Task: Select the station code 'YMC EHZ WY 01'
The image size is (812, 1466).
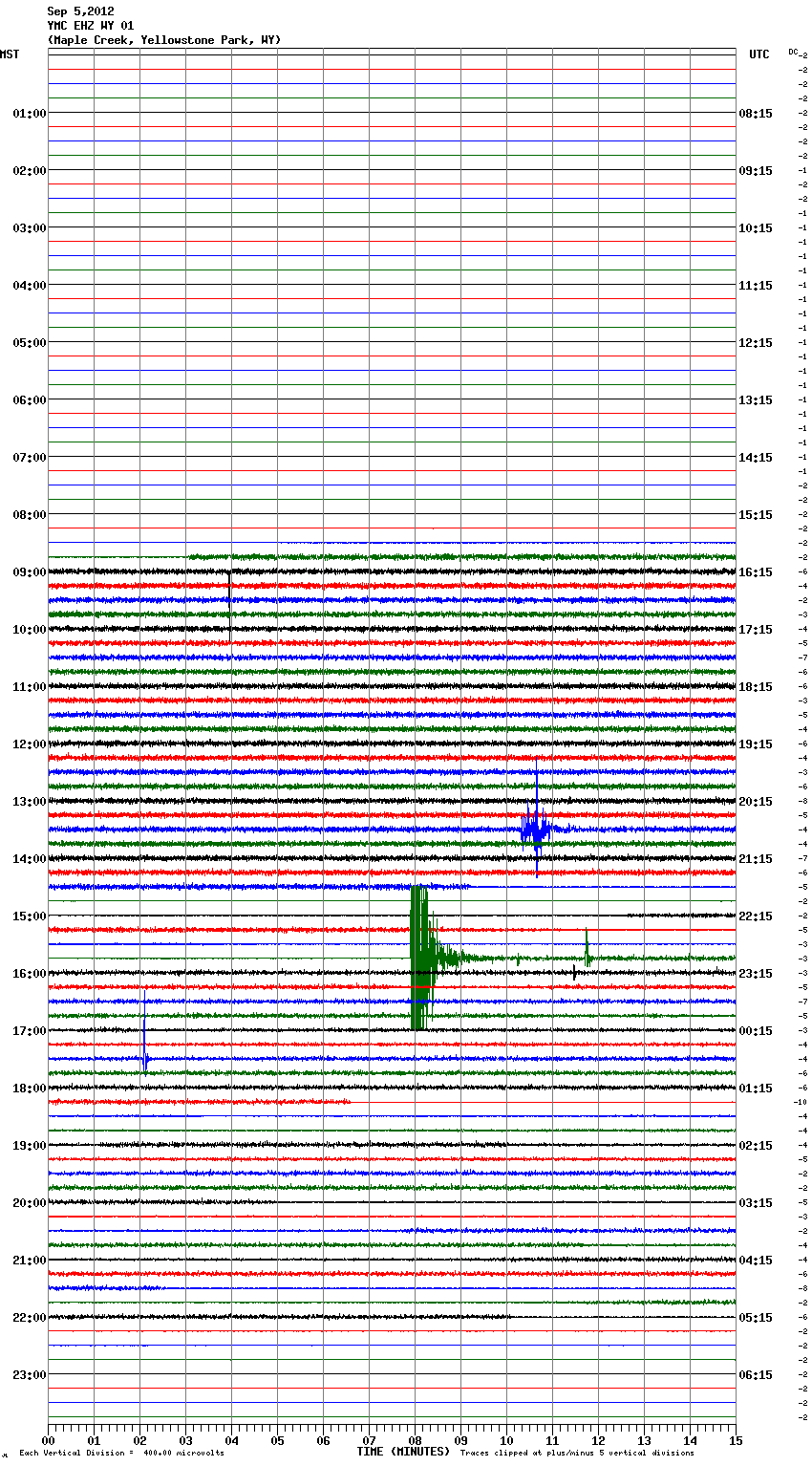Action: click(91, 26)
